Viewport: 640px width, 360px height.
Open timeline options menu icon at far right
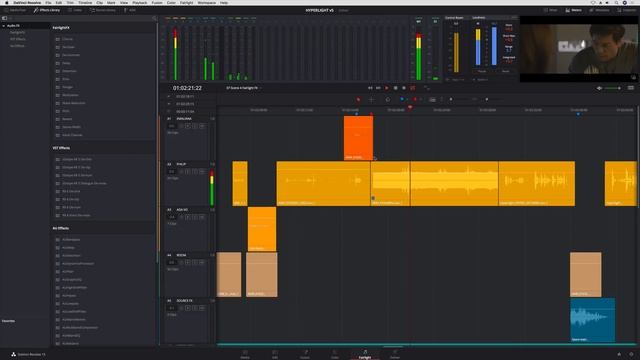point(631,88)
